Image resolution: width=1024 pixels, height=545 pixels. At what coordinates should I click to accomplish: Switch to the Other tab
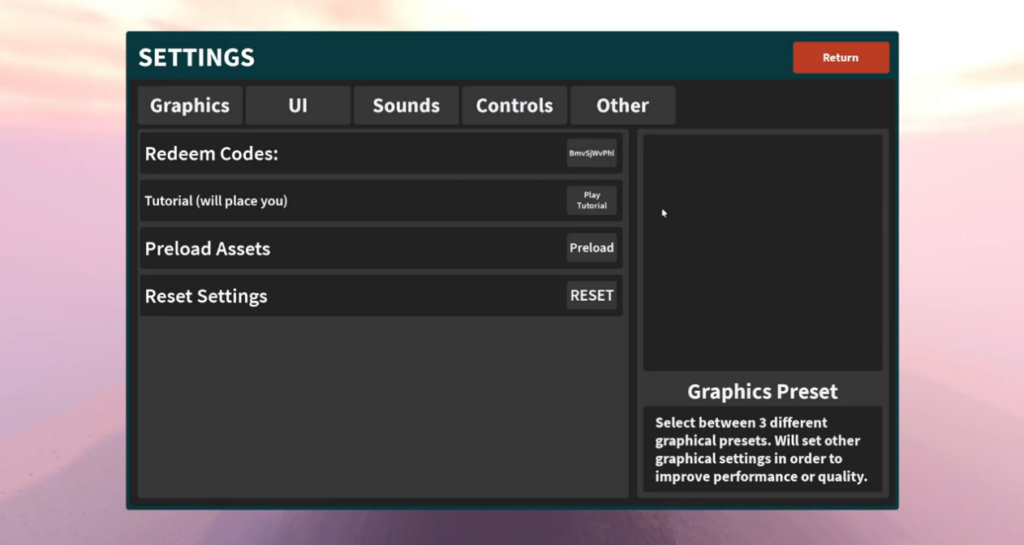[622, 105]
